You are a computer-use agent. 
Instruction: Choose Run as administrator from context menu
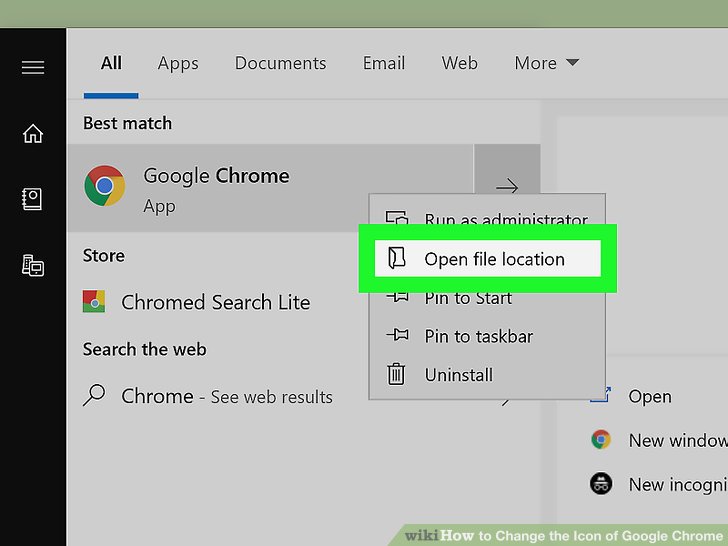488,217
